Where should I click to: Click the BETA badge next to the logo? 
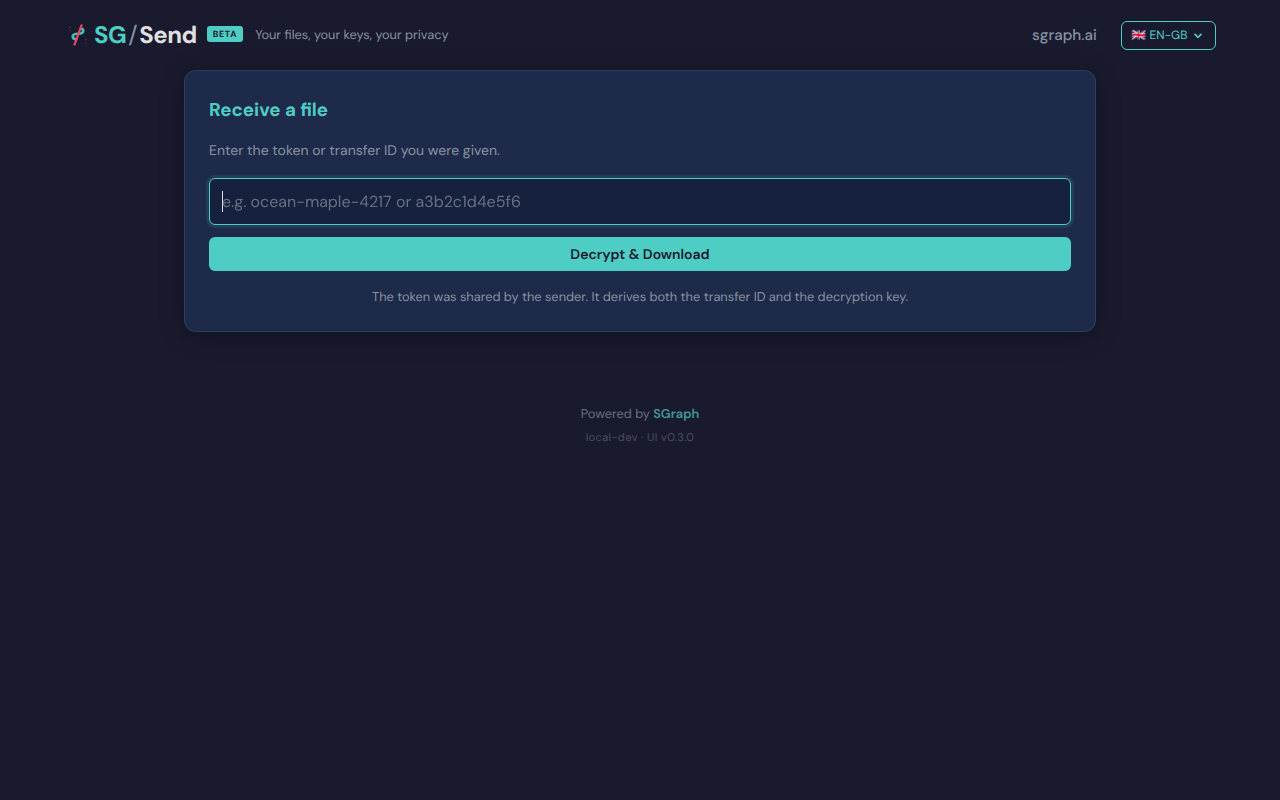(224, 33)
